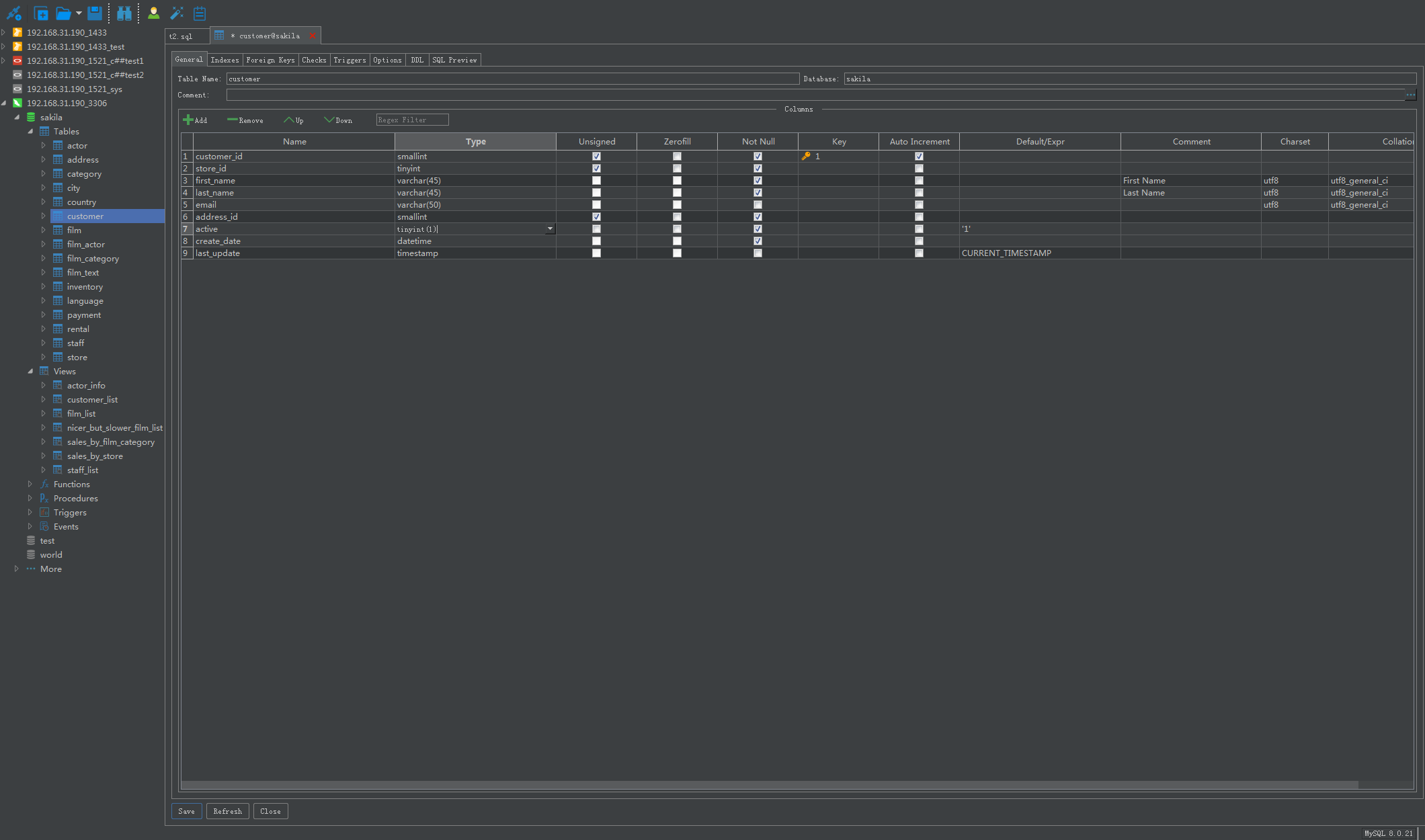Click the Regex Filter input field
1425x840 pixels.
tap(412, 120)
